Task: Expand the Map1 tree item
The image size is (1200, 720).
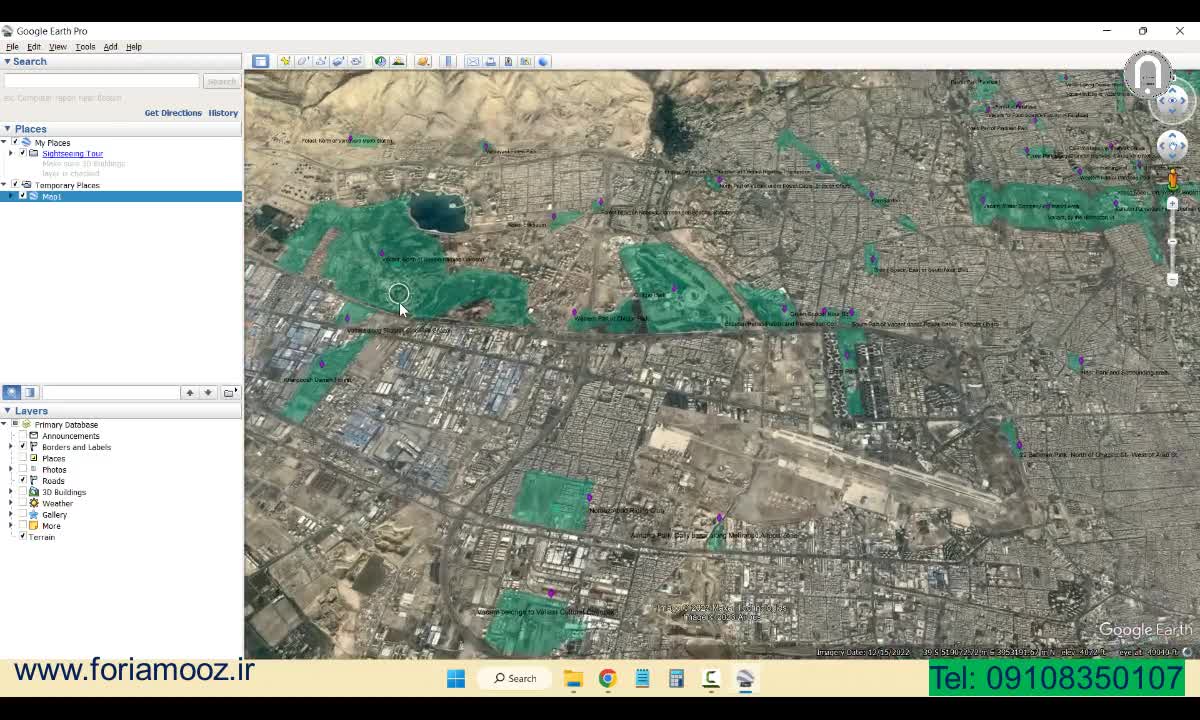Action: coord(11,196)
